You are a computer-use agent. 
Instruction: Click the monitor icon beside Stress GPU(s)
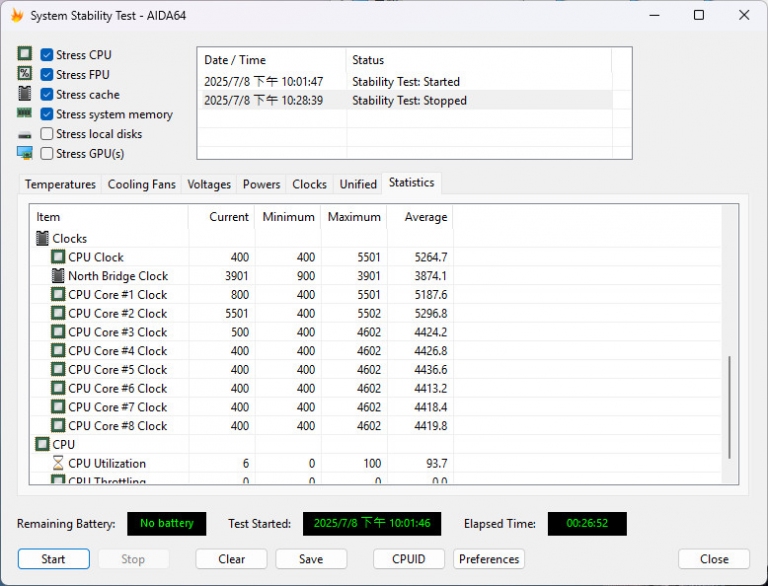(x=24, y=153)
